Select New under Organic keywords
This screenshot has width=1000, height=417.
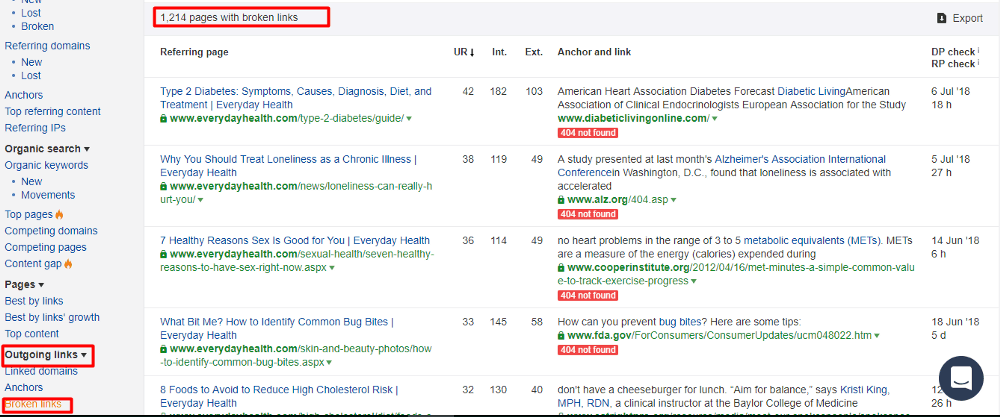(x=31, y=181)
